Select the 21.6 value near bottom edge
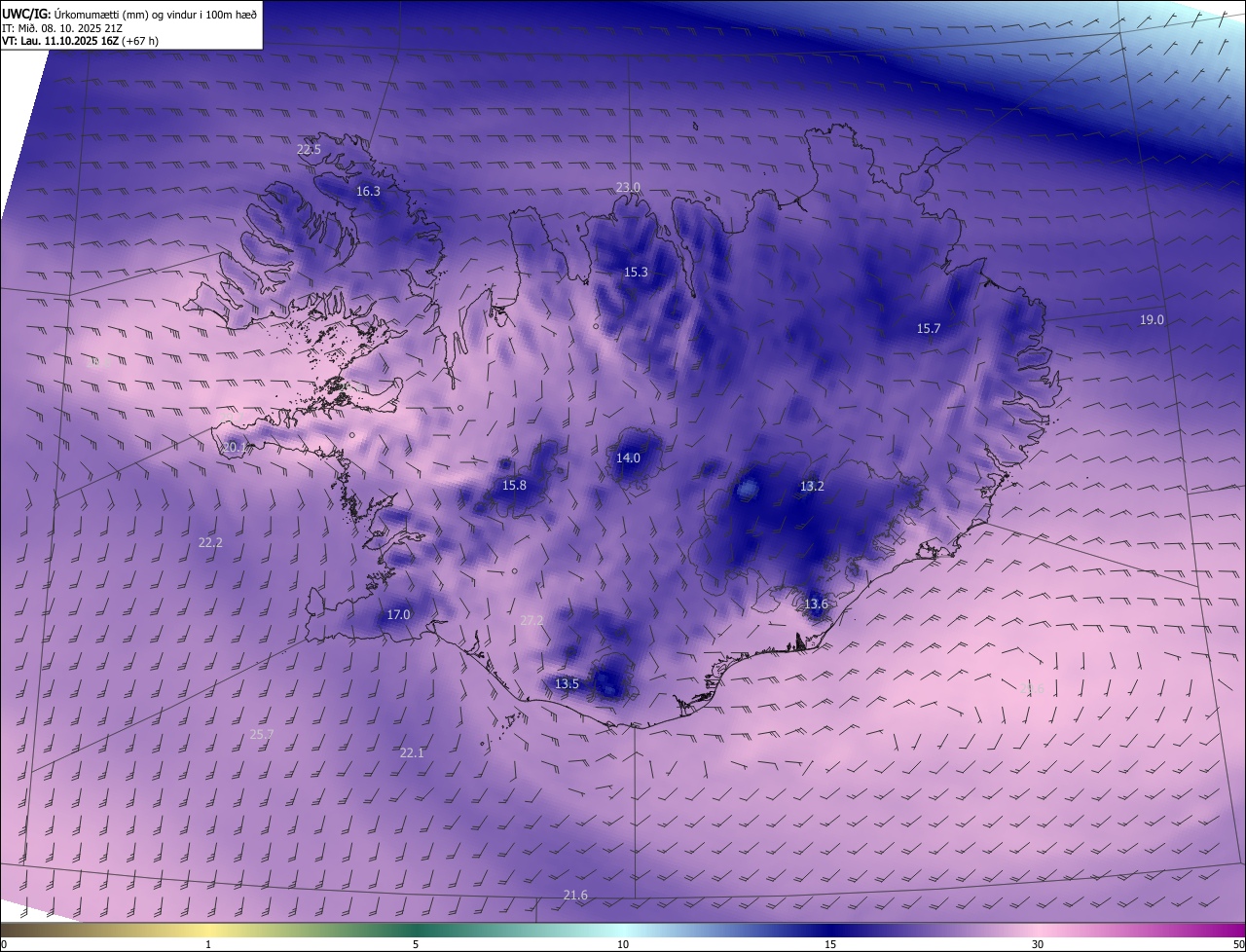1246x952 pixels. [x=575, y=895]
